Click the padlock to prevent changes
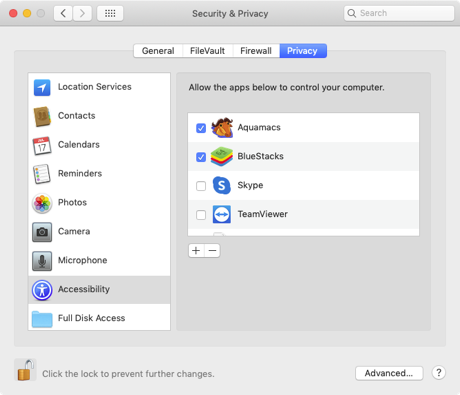Screen dimensions: 460x395 coord(26,370)
